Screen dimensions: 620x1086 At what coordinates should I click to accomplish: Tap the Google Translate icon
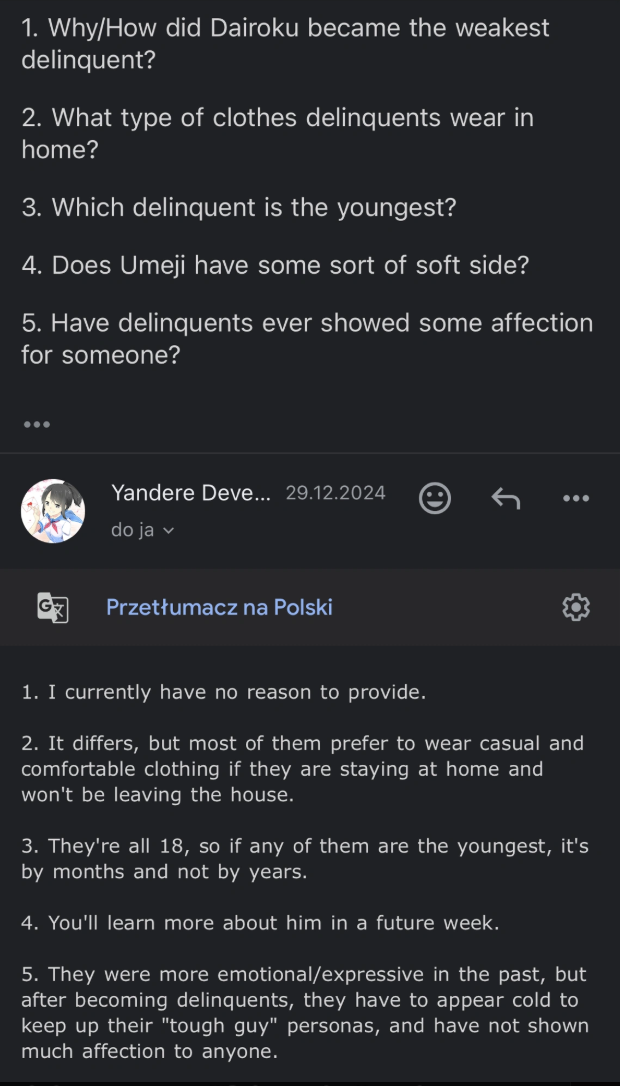click(52, 607)
